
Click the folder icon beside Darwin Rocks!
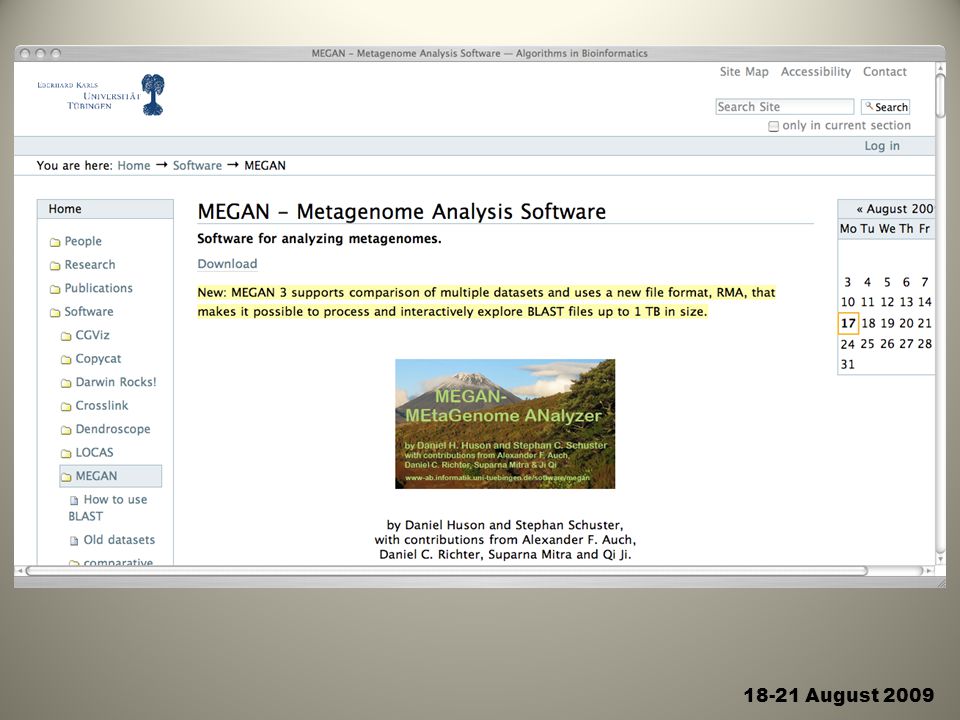point(66,383)
